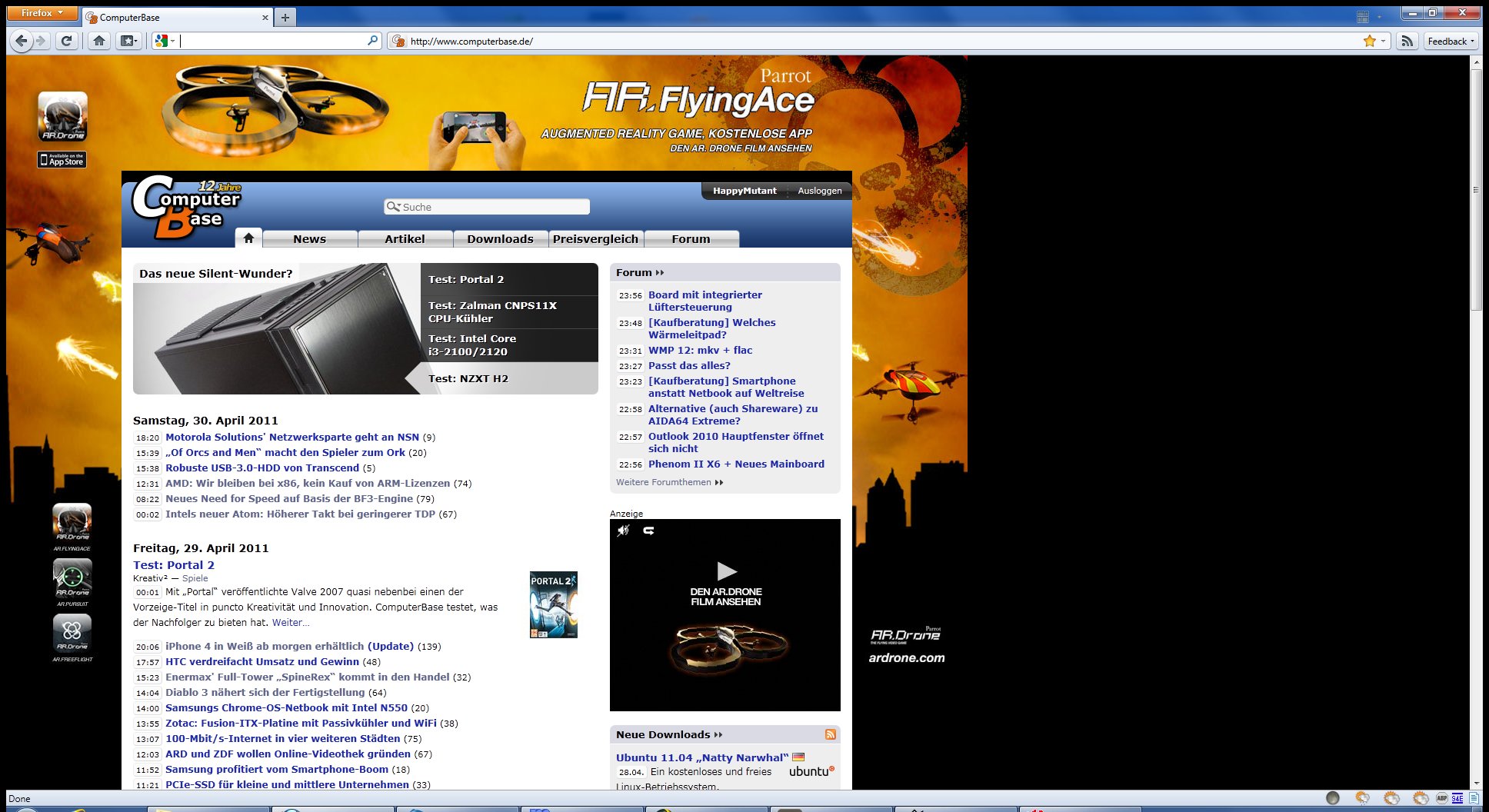The width and height of the screenshot is (1489, 812).
Task: Open the Downloads navigation tab
Action: tap(501, 239)
